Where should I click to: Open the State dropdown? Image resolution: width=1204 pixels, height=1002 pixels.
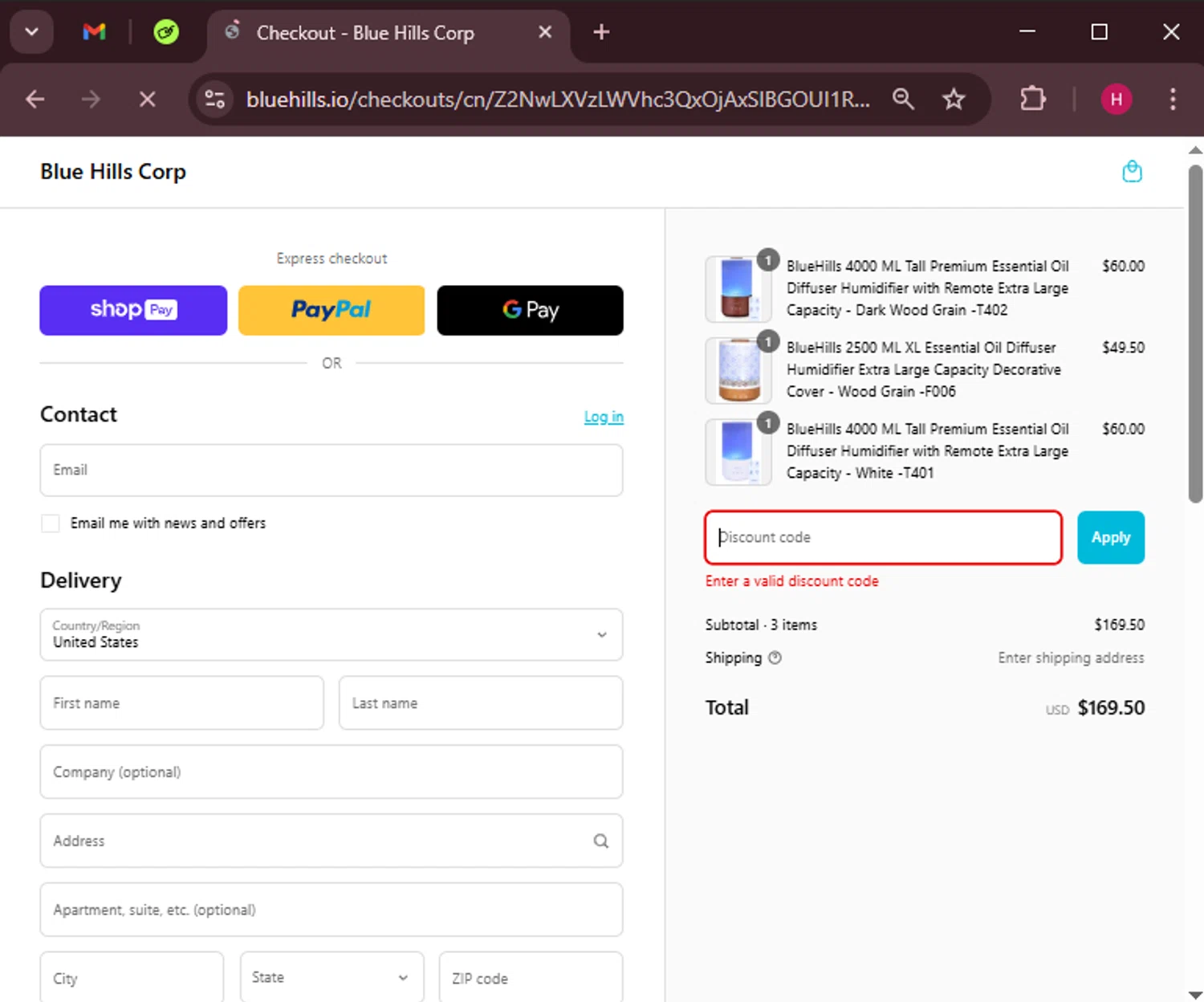coord(332,977)
